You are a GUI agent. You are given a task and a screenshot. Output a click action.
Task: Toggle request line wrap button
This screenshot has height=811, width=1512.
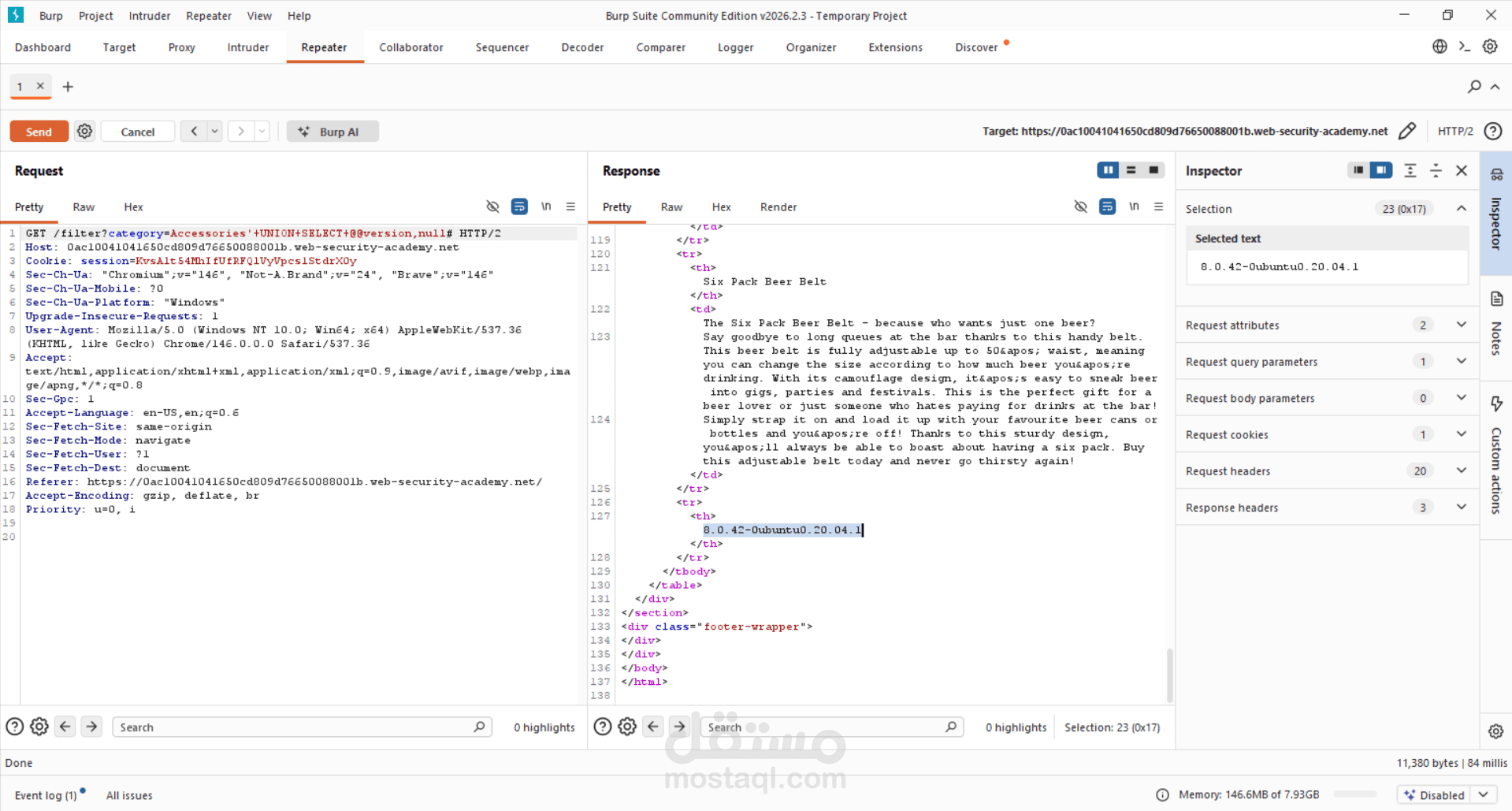(519, 206)
